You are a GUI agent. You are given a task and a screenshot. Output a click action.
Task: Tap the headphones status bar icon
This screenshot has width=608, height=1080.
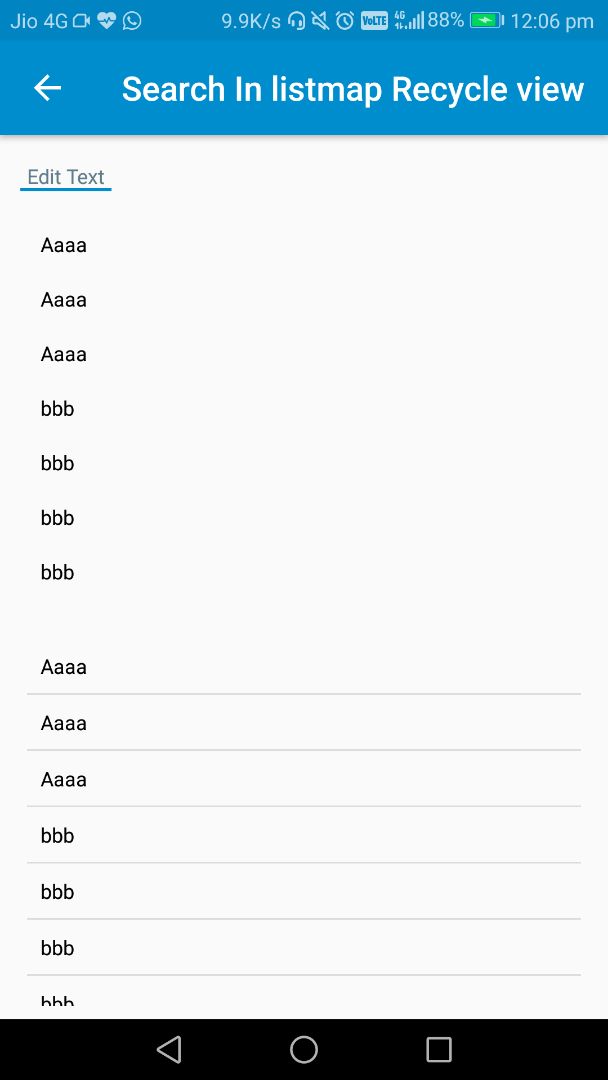coord(296,20)
